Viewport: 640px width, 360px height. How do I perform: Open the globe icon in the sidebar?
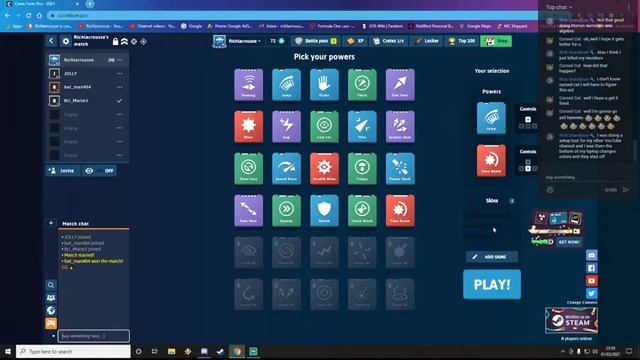51,311
